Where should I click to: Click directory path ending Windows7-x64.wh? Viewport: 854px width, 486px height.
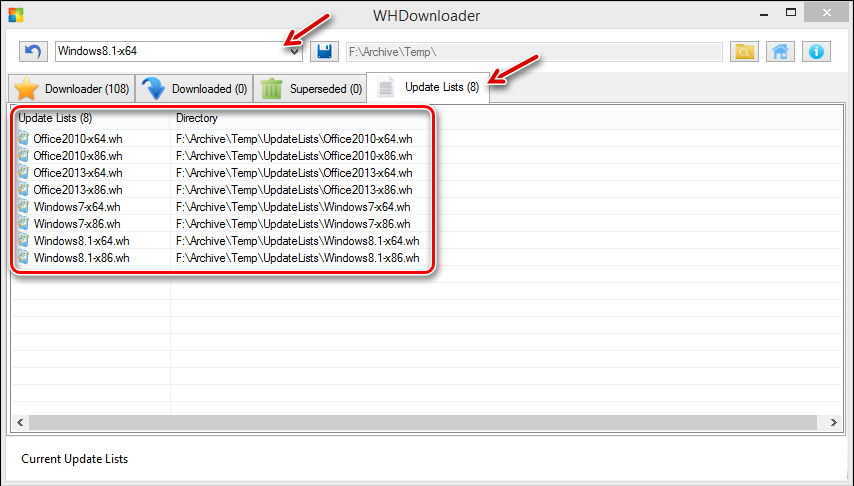coord(293,206)
